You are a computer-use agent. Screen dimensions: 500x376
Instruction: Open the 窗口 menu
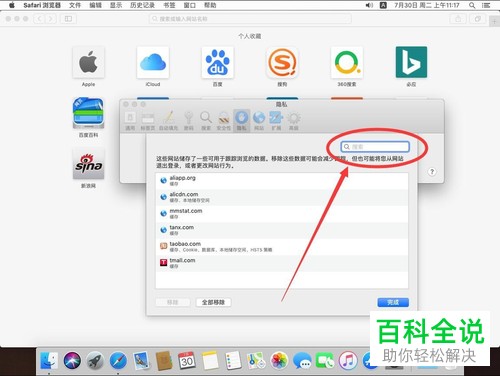(x=190, y=5)
